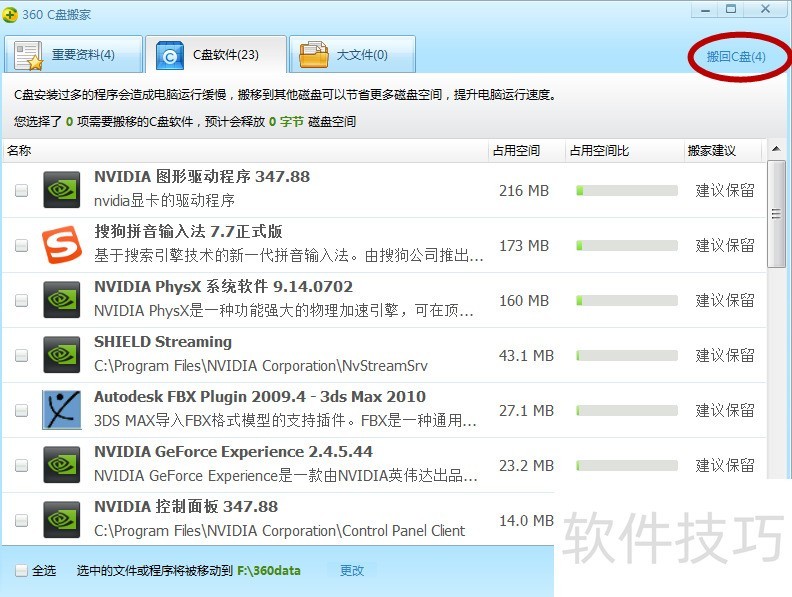Click the 360 C盘搬家 title logo icon
The width and height of the screenshot is (792, 597).
coord(10,15)
